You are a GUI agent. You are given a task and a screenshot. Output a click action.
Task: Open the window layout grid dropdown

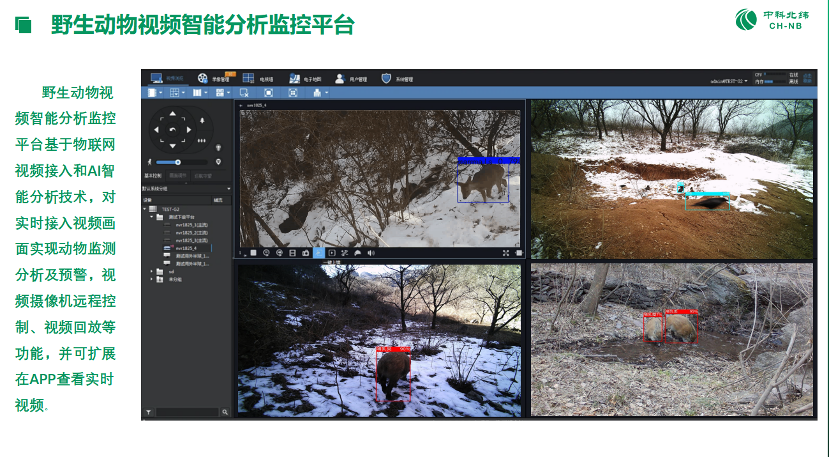pyautogui.click(x=176, y=93)
